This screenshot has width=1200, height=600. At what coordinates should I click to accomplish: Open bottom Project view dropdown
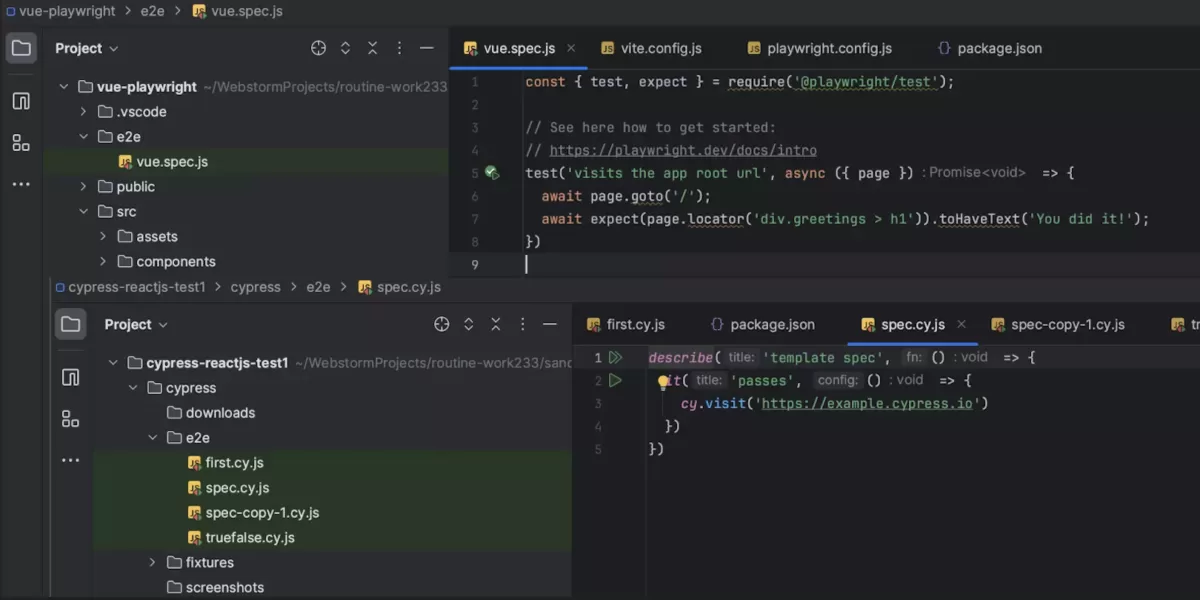(x=136, y=324)
